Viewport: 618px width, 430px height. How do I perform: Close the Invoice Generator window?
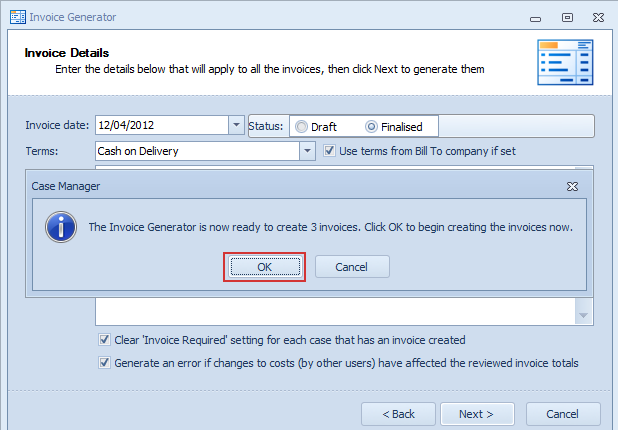click(598, 17)
